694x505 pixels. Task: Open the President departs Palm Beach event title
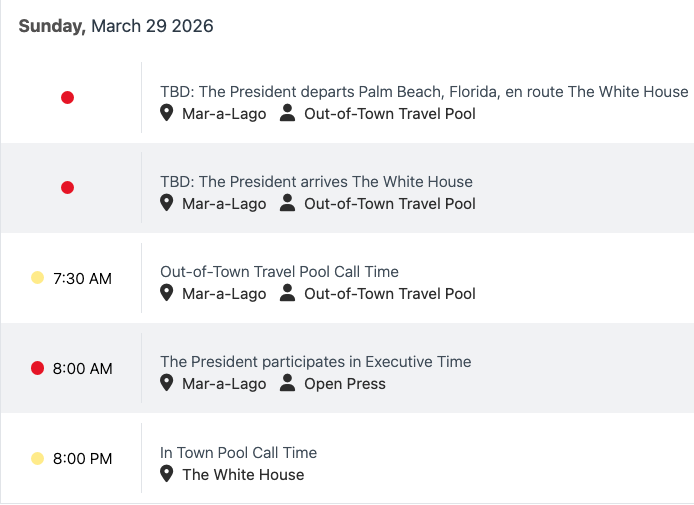(x=424, y=92)
